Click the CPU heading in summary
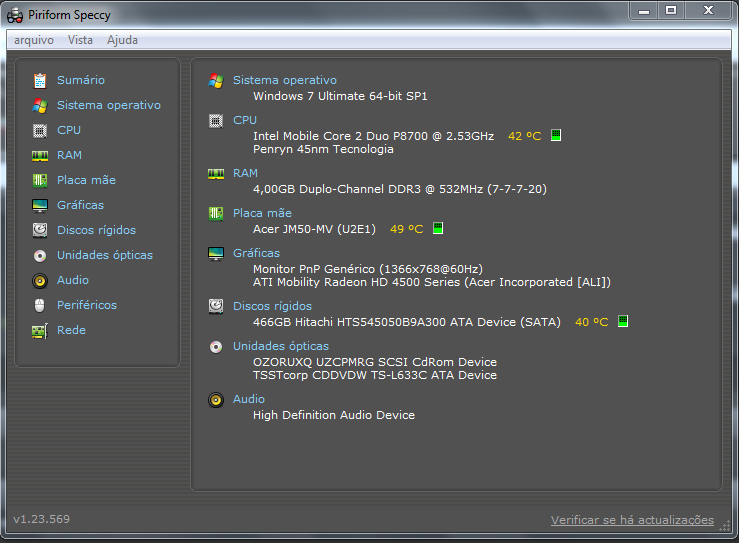Image resolution: width=739 pixels, height=543 pixels. 245,120
